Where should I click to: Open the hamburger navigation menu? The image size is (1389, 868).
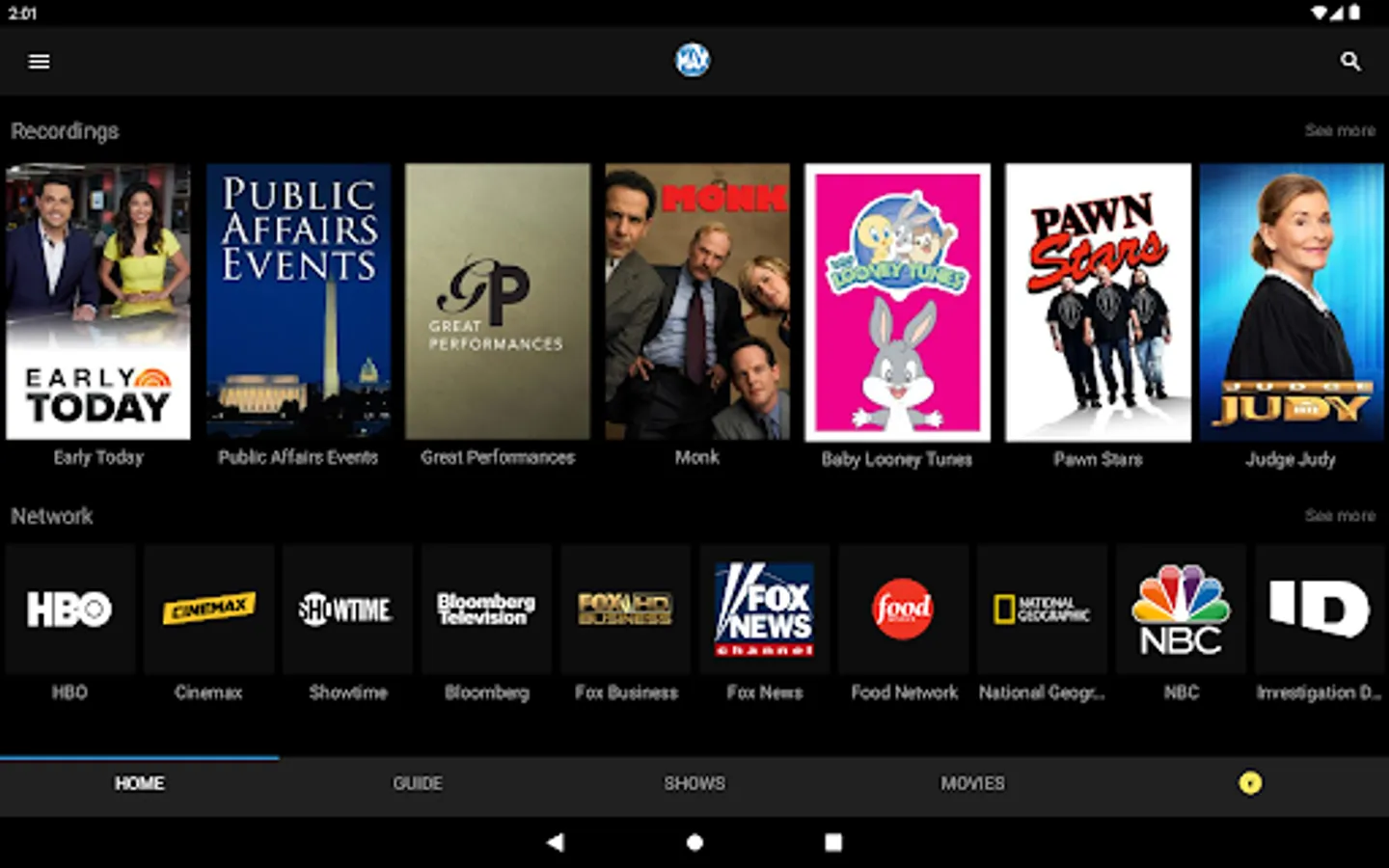tap(39, 61)
